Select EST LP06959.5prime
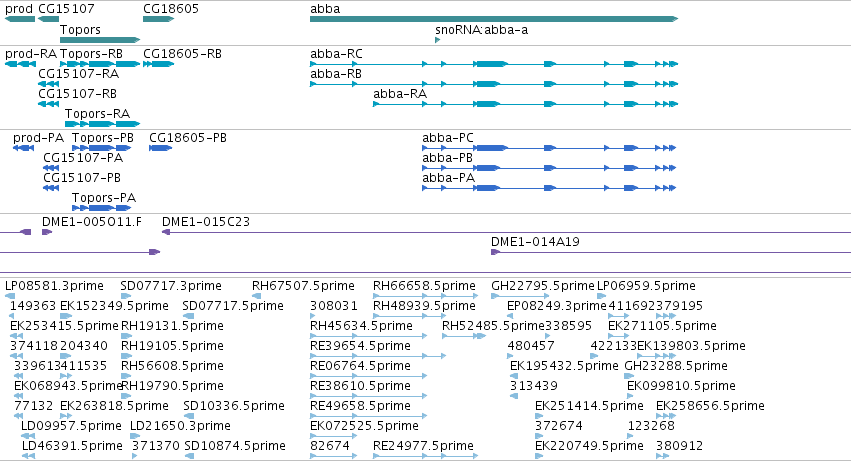Screen dimensions: 851x461 point(646,286)
